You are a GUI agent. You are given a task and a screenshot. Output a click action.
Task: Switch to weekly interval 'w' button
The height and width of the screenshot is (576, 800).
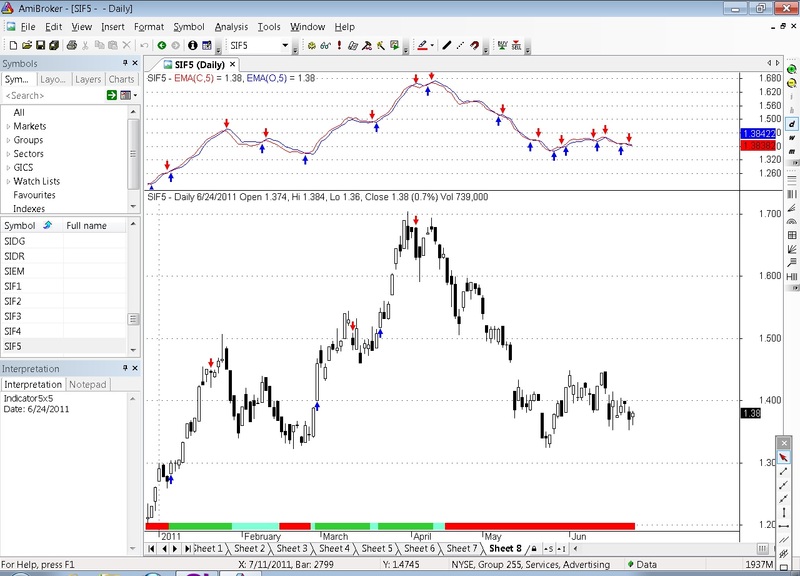pos(791,138)
